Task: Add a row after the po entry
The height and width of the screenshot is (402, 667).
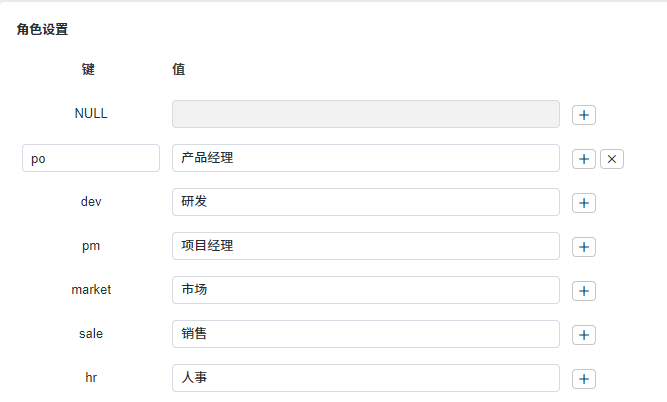Action: pos(584,159)
